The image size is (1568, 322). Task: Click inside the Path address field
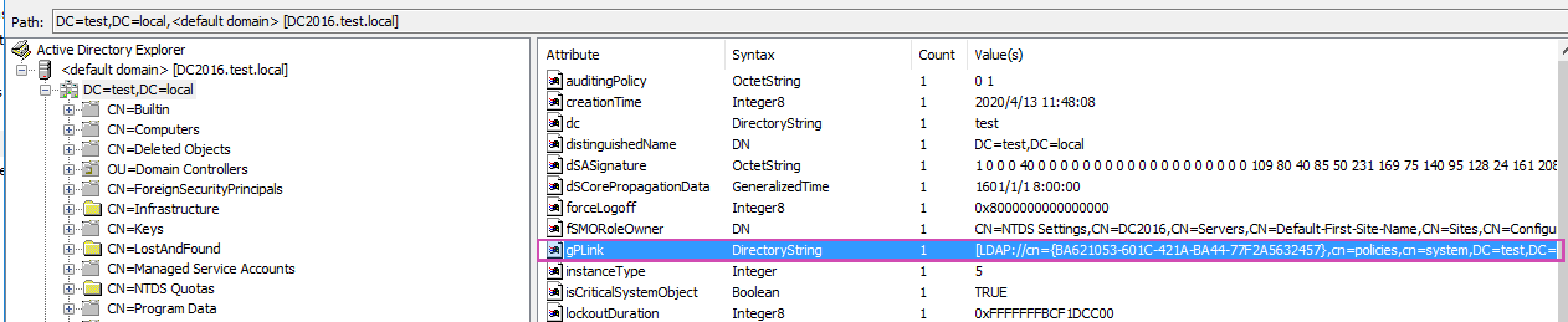pos(745,21)
